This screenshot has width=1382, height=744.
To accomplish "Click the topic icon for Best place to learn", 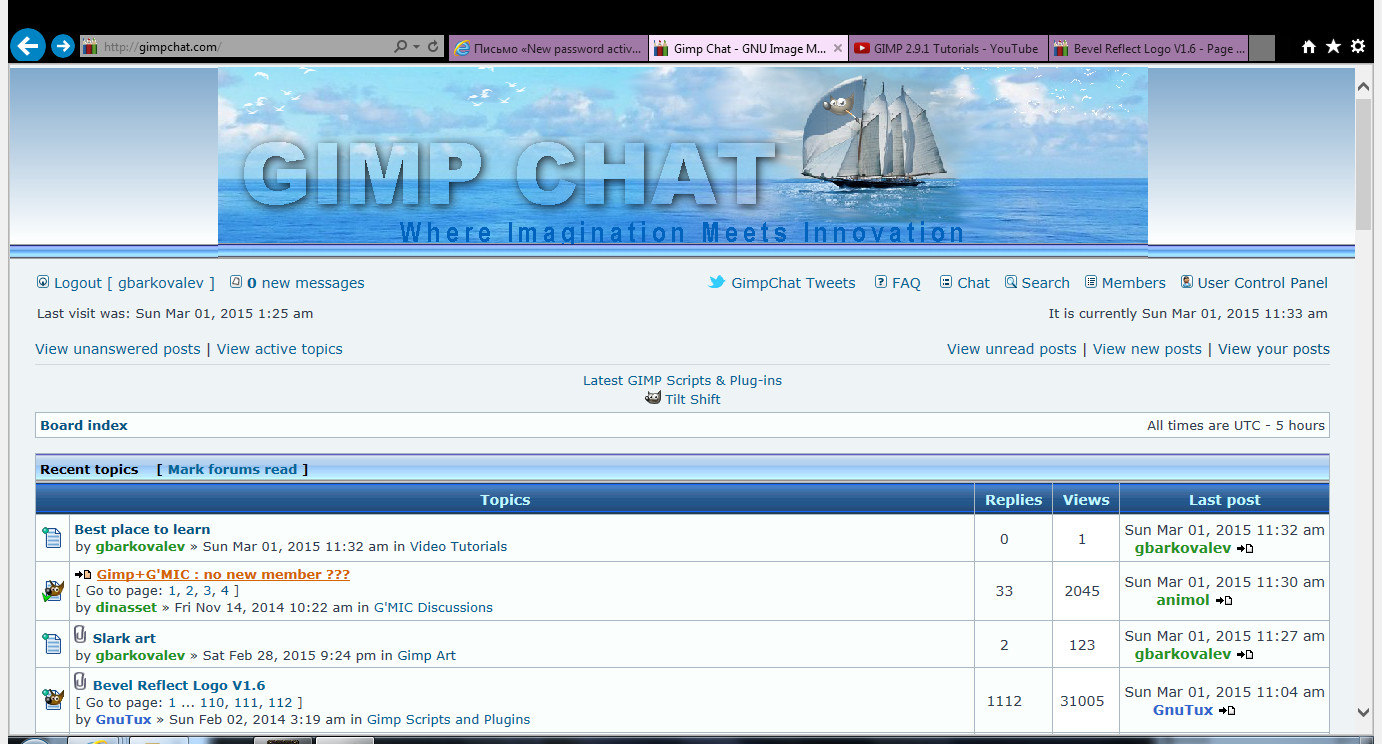I will pyautogui.click(x=53, y=538).
